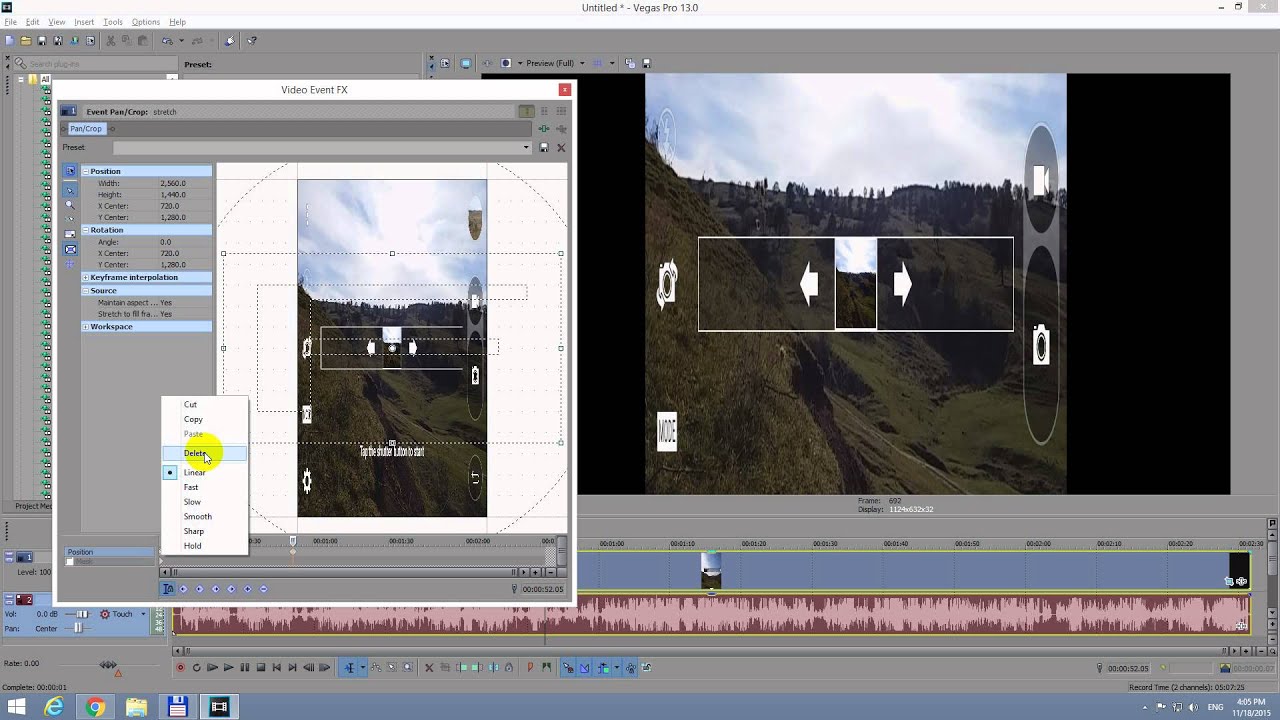Image resolution: width=1280 pixels, height=720 pixels.
Task: Toggle size about center in Pan/Crop
Action: 70,249
